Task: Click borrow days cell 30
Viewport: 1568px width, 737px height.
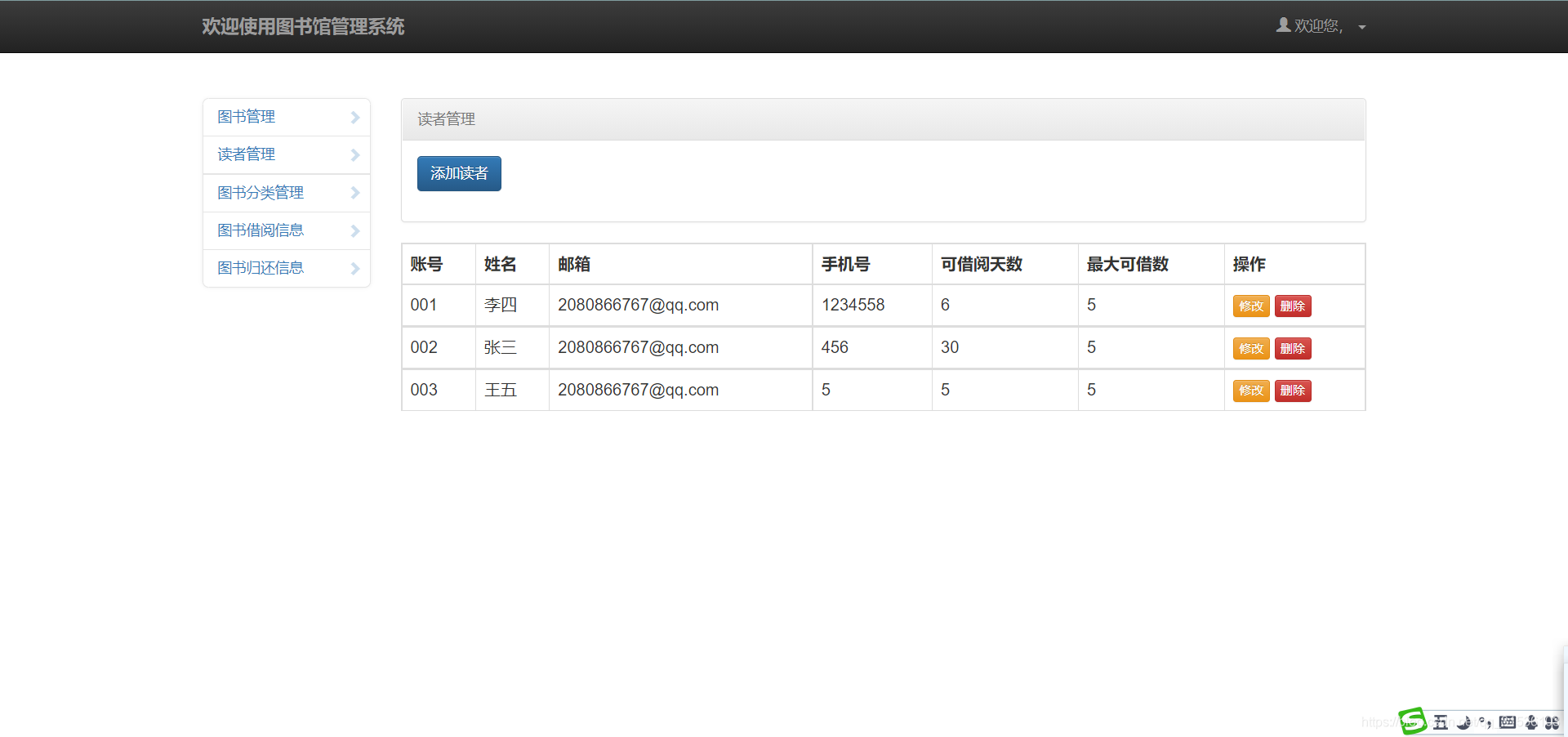Action: 1005,347
